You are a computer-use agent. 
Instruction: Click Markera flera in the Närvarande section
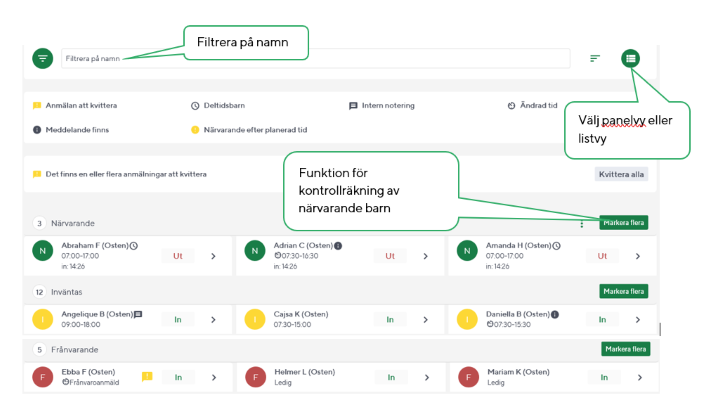tap(623, 223)
